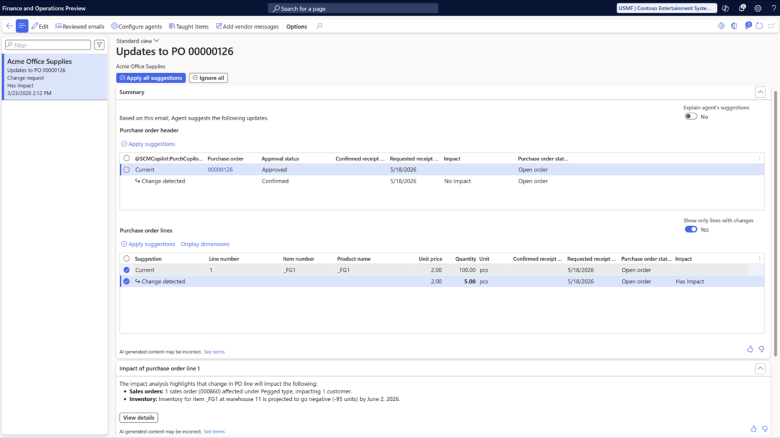Click the Confirmed approval status cell
This screenshot has height=438, width=780.
click(x=275, y=181)
